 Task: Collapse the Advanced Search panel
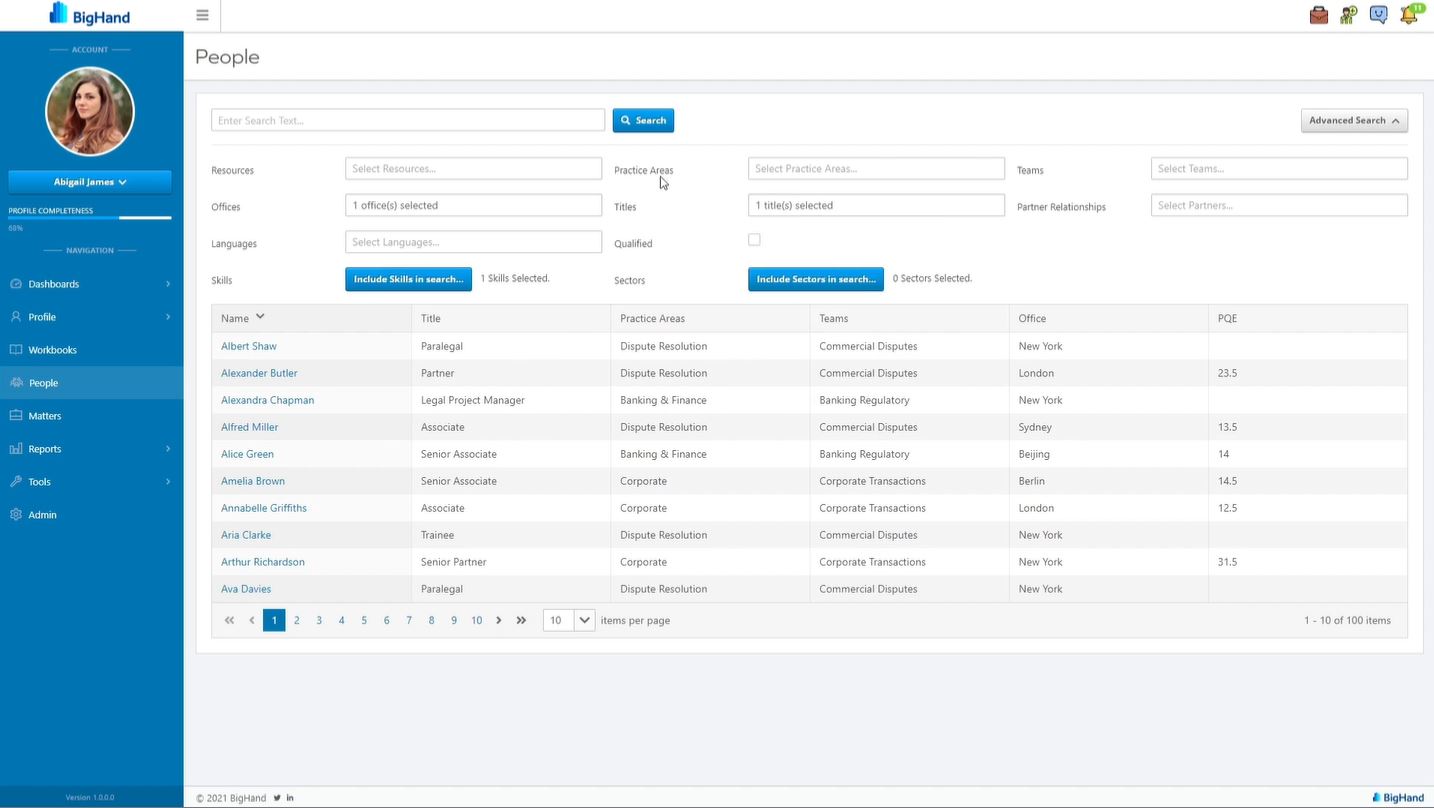[1353, 120]
